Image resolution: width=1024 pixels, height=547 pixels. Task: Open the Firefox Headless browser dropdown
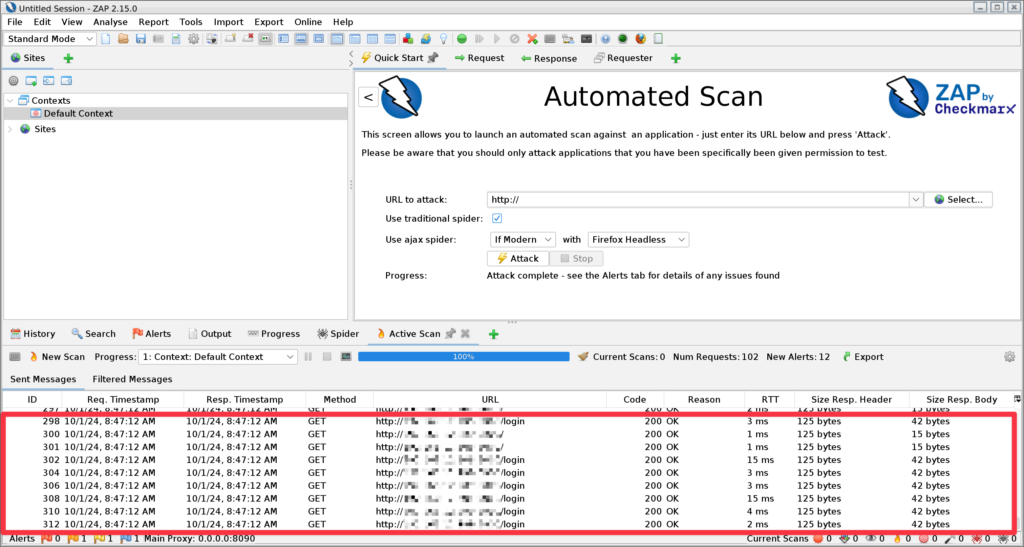[638, 240]
